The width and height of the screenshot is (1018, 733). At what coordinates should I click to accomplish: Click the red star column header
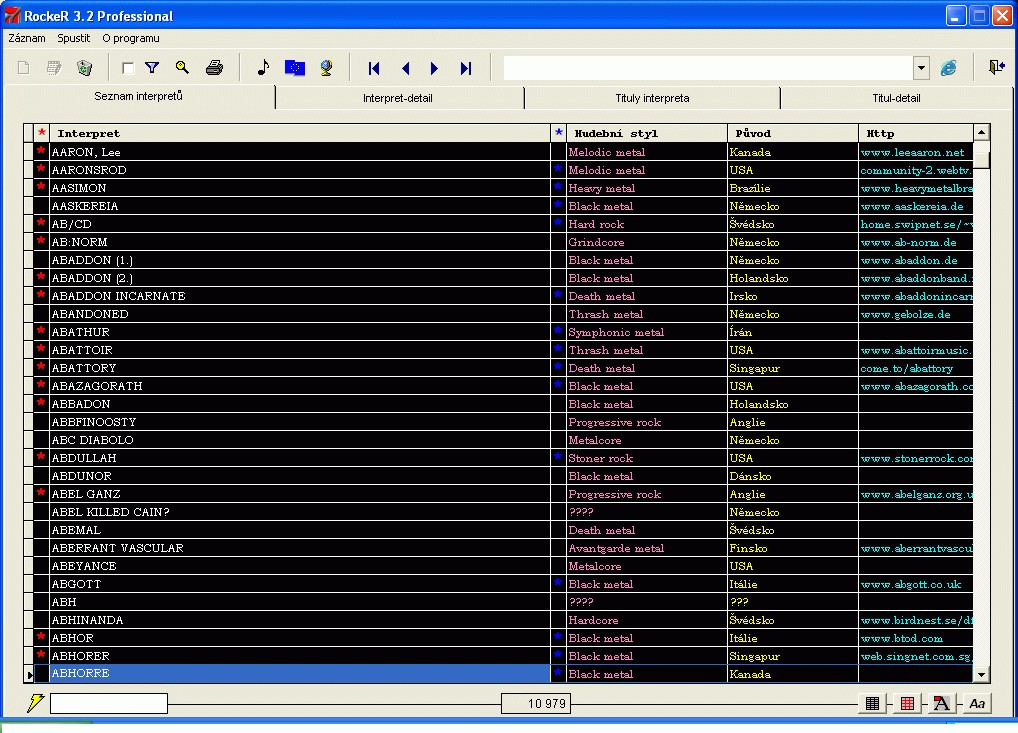click(42, 133)
